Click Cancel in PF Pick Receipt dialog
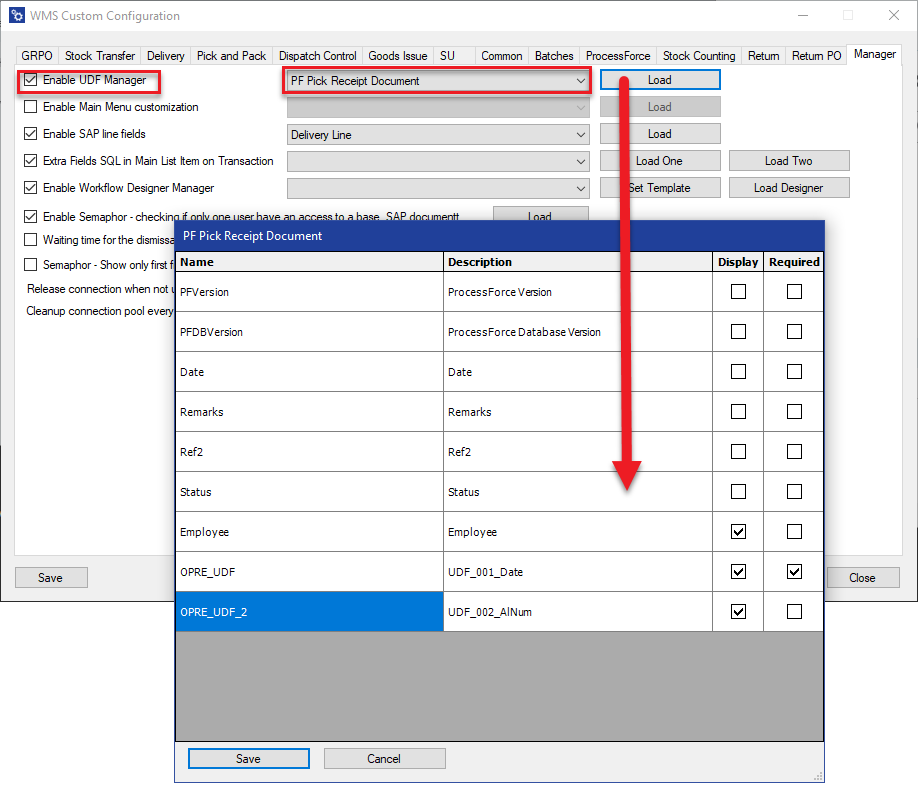 point(384,759)
